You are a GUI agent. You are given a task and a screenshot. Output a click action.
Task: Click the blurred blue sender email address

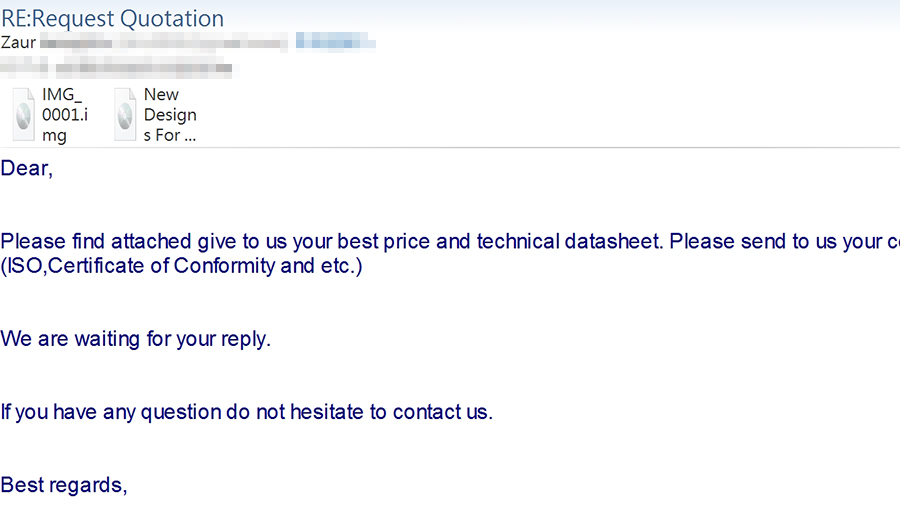pyautogui.click(x=335, y=42)
